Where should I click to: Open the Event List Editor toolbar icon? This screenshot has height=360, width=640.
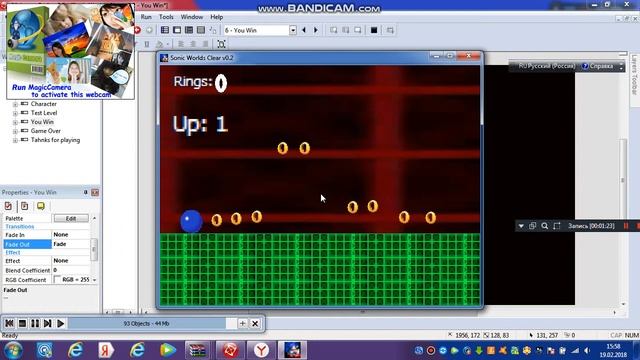201,30
